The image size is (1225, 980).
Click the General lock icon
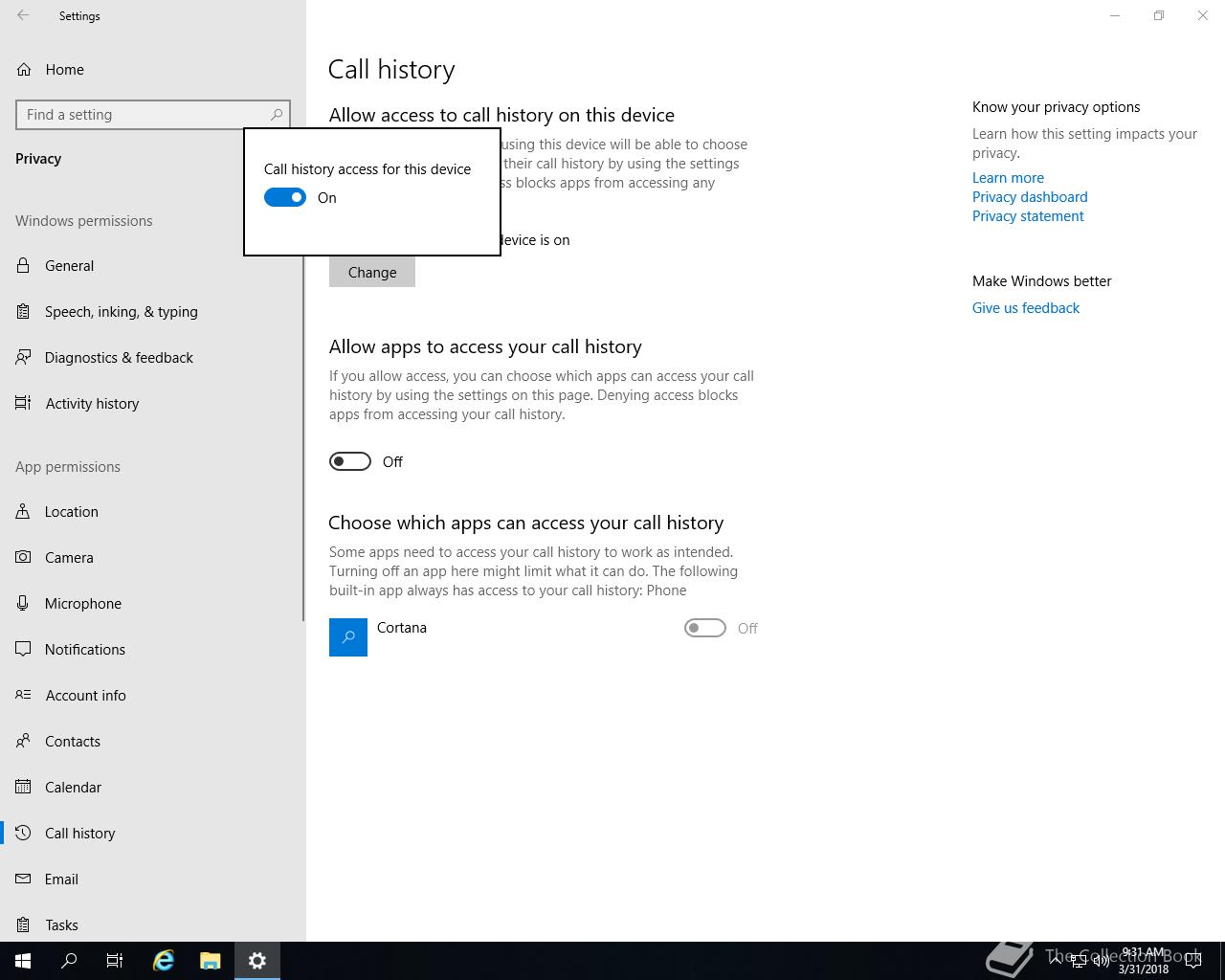click(23, 265)
